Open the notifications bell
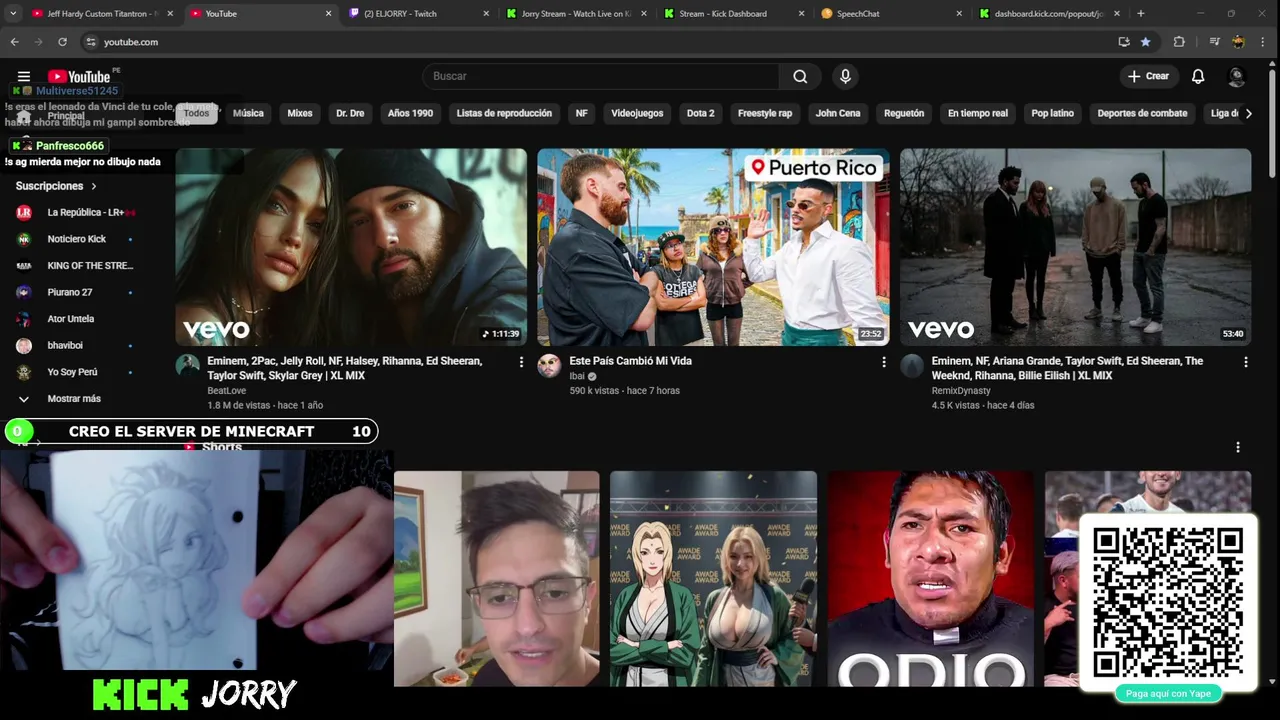Image resolution: width=1280 pixels, height=720 pixels. click(1198, 76)
